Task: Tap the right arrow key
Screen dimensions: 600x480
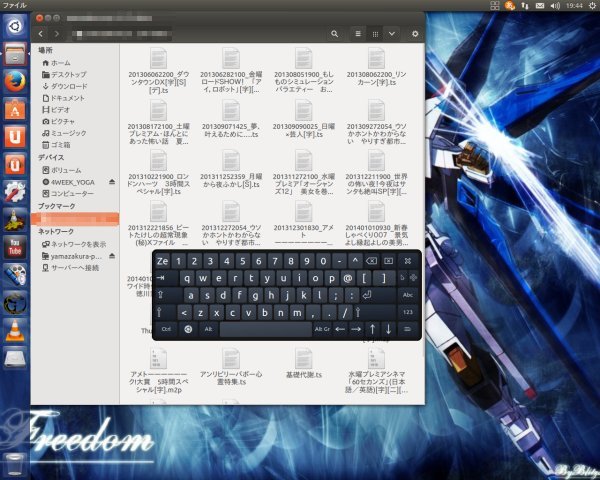Action: pyautogui.click(x=356, y=329)
